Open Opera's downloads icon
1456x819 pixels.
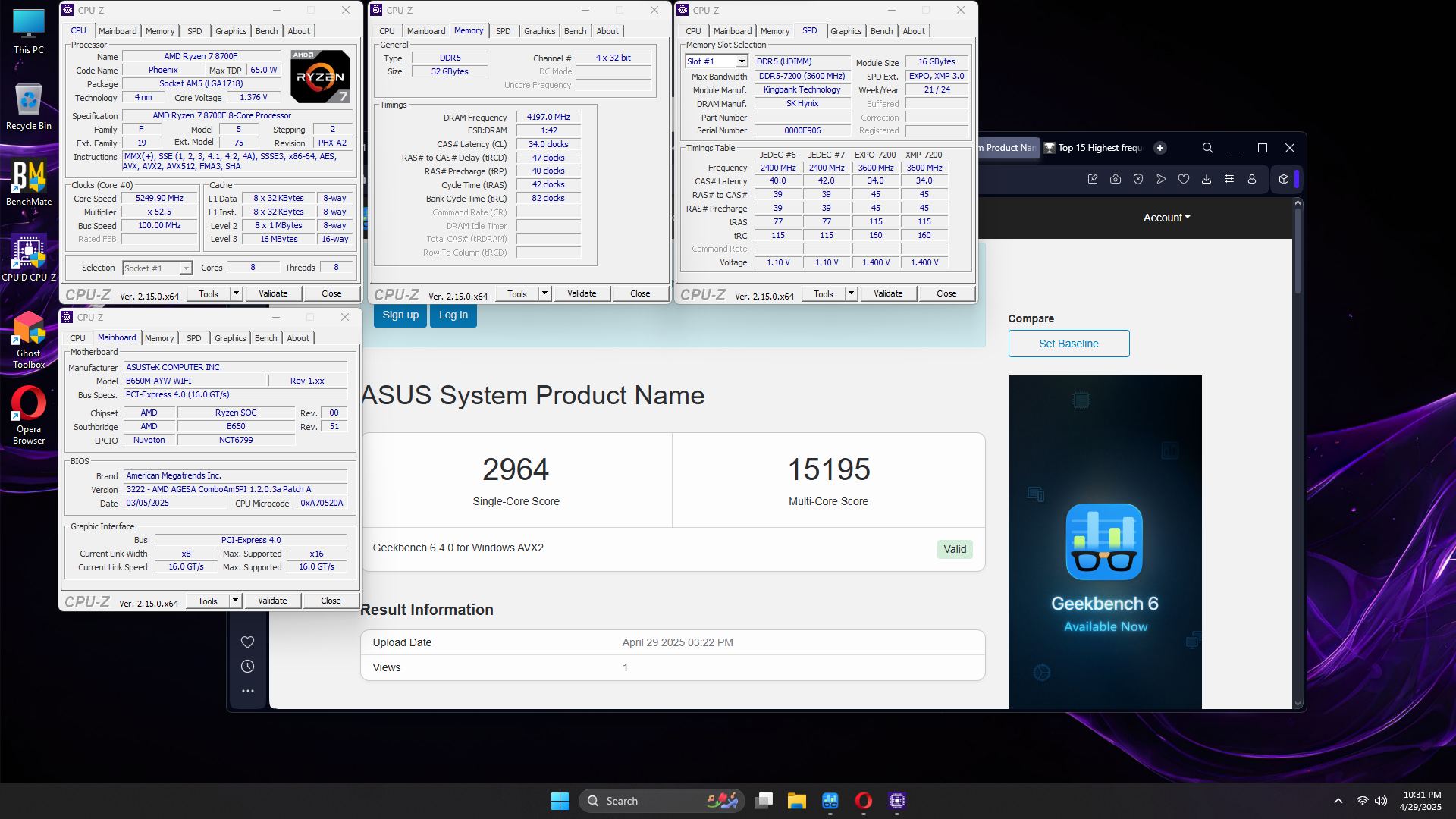coord(1207,179)
